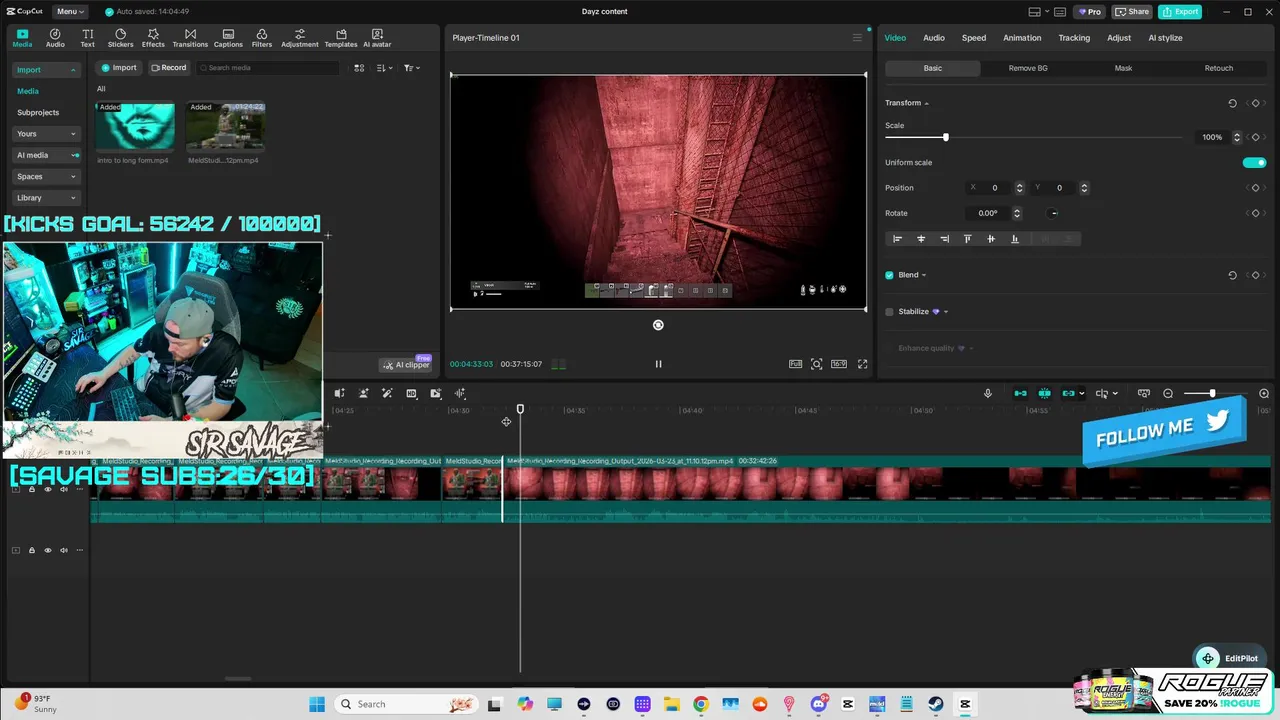Viewport: 1280px width, 720px height.
Task: Uncheck the Blend checkbox
Action: 889,275
